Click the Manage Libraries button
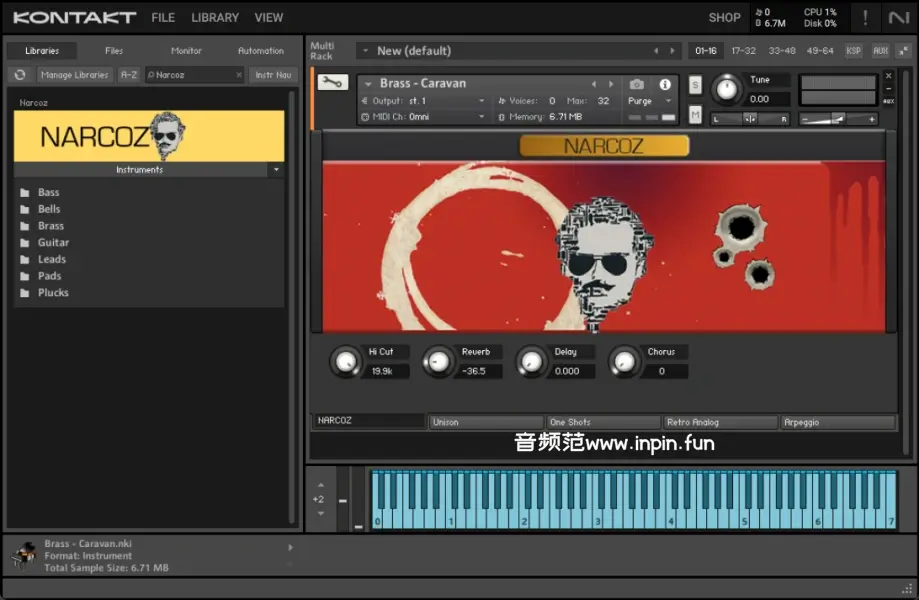The height and width of the screenshot is (600, 919). [75, 74]
